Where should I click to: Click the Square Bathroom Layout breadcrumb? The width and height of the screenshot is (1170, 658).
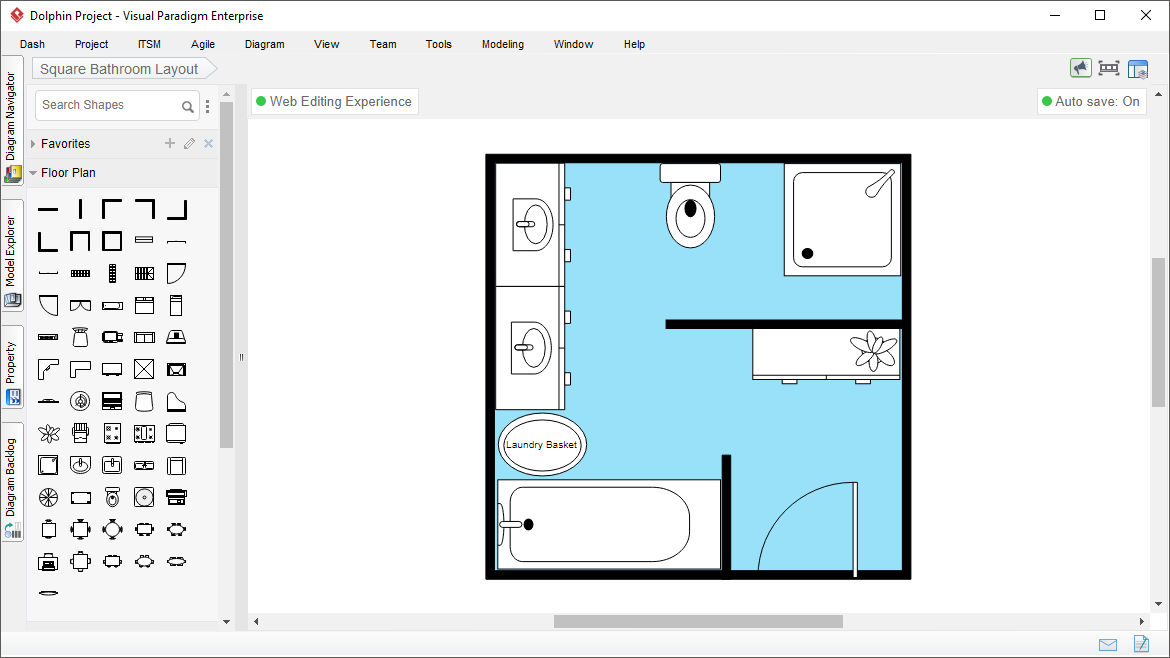[120, 69]
